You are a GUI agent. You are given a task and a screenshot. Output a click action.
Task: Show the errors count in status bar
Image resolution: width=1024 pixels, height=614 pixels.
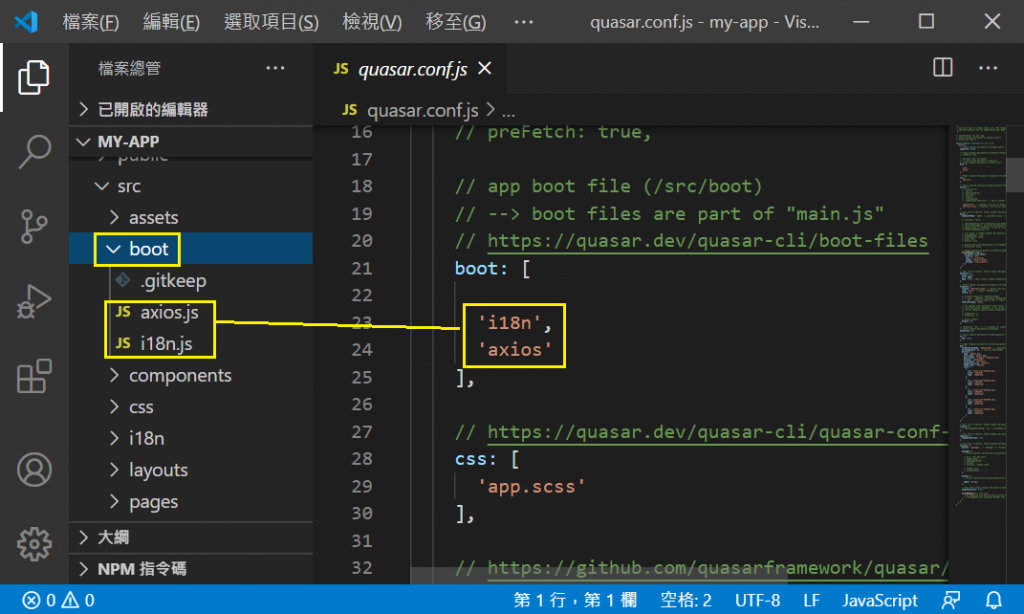(39, 600)
